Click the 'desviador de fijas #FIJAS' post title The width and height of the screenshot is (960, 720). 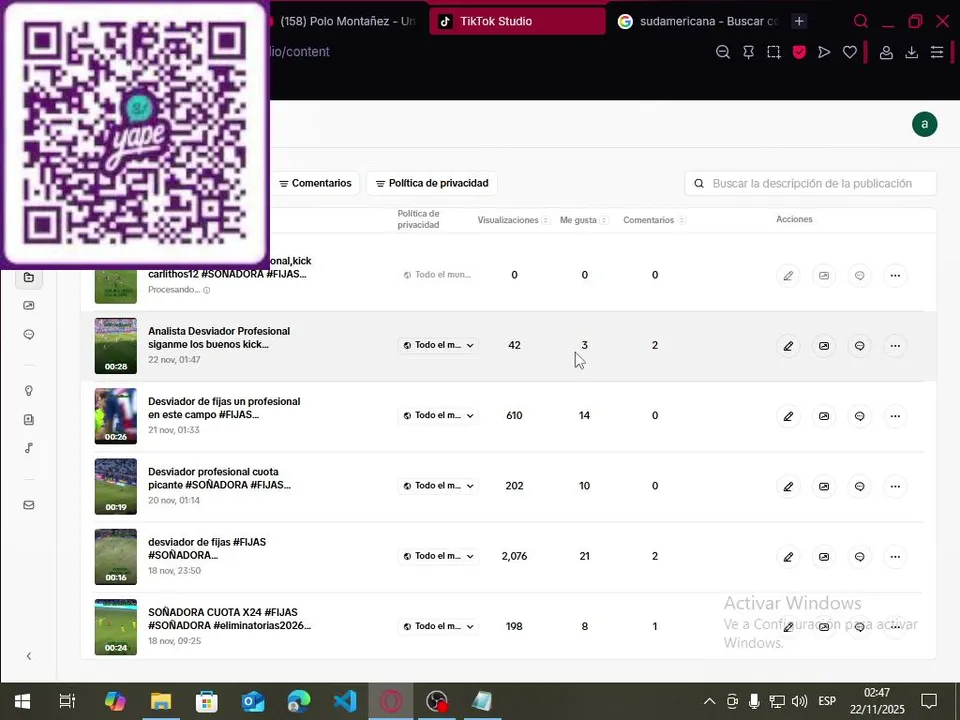tap(207, 549)
